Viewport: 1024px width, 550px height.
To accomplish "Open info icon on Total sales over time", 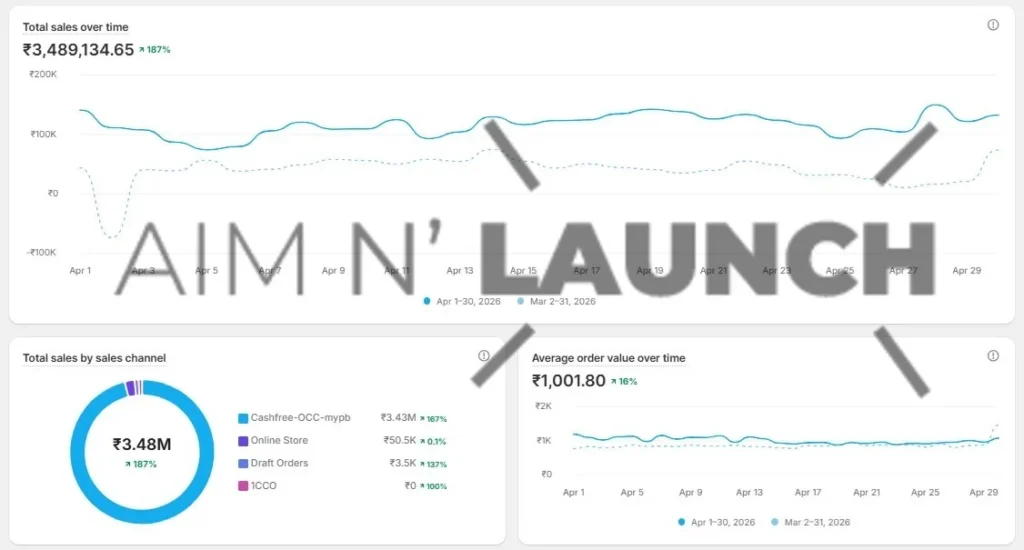I will point(993,25).
